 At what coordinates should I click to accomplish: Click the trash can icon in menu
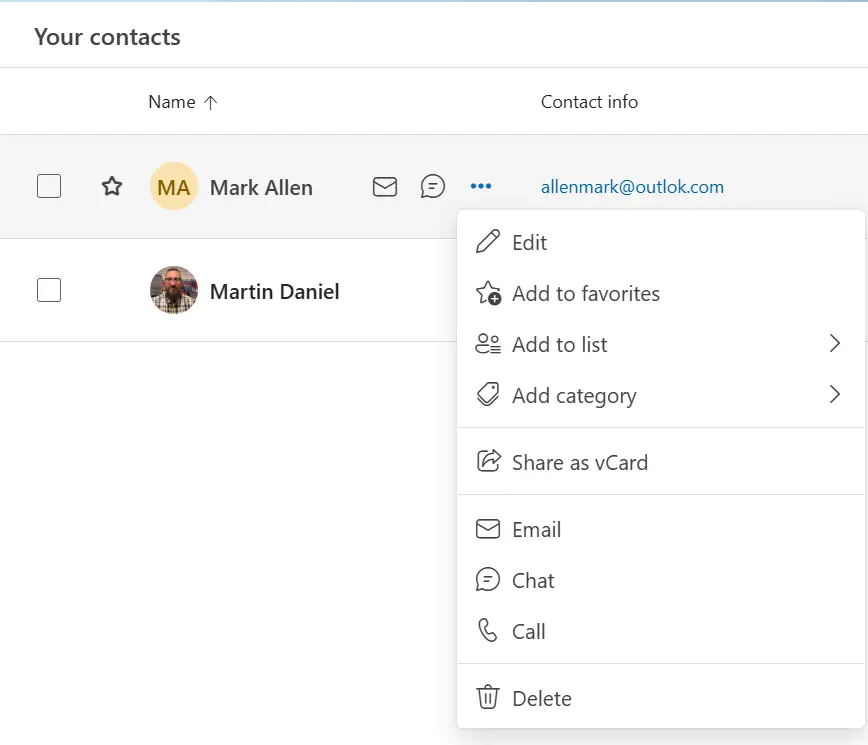[x=488, y=698]
